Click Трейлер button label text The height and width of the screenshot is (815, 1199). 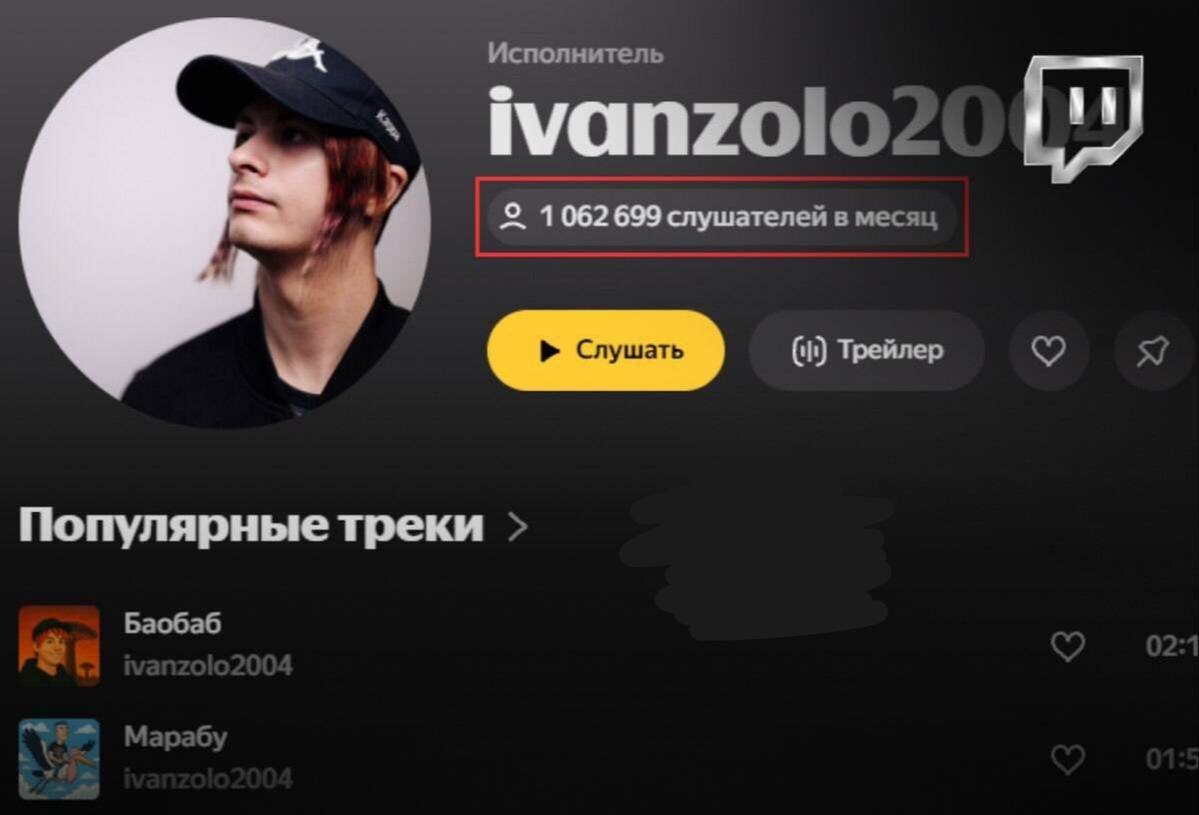coord(890,349)
